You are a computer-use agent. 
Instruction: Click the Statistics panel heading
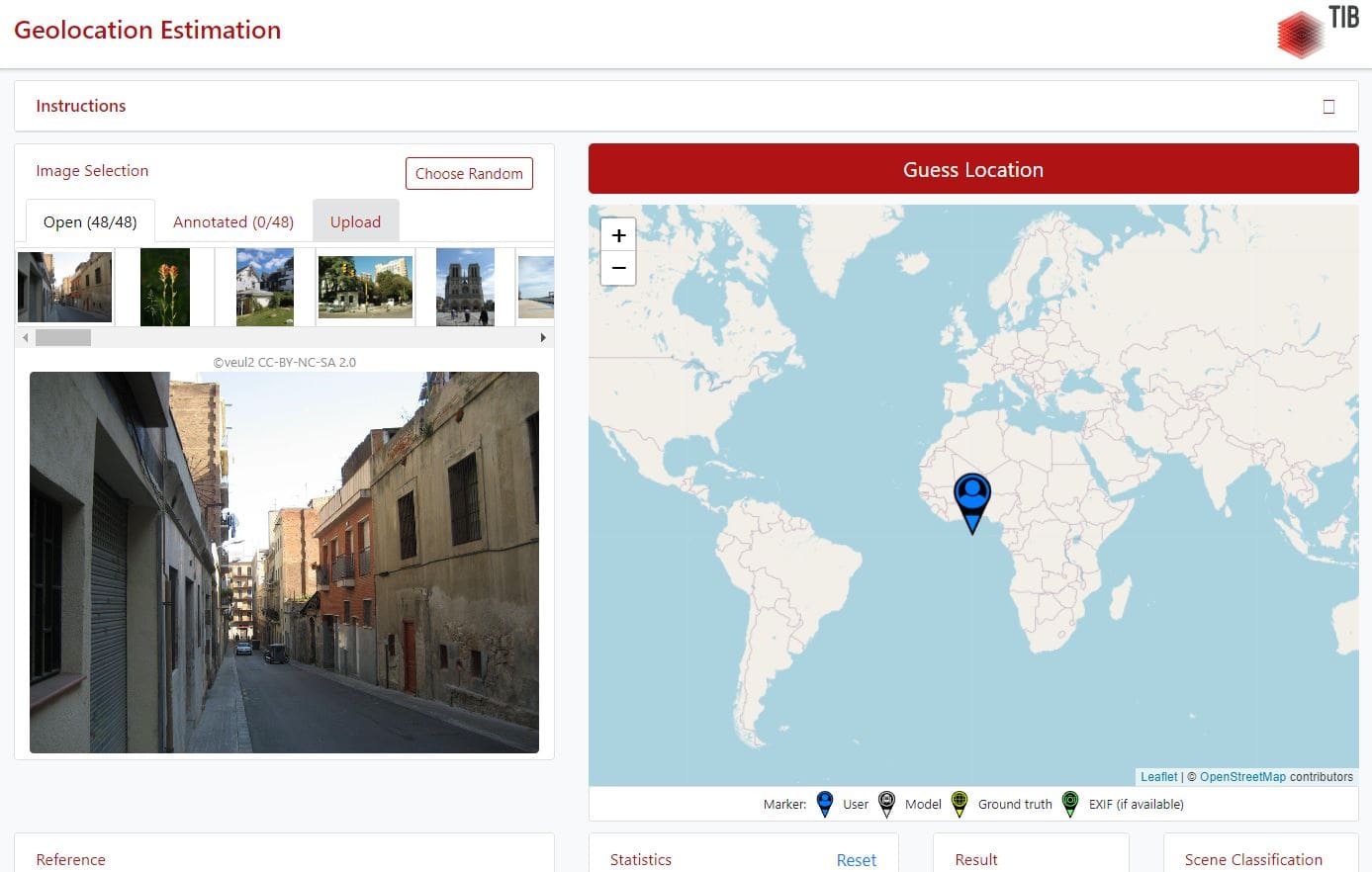pos(640,860)
